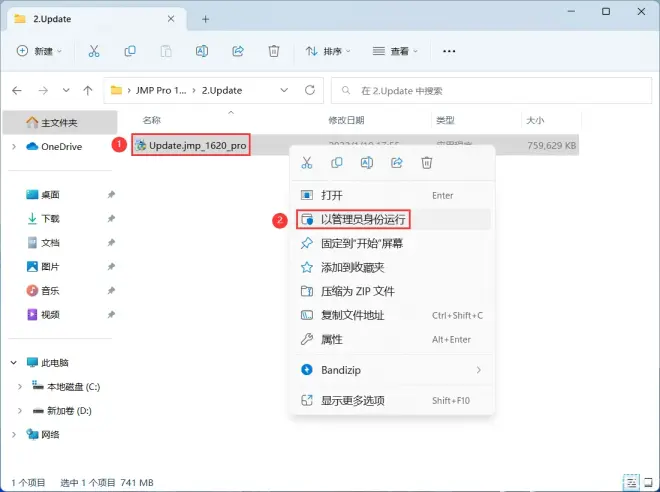Sort by 类型 column header
Viewport: 660px width, 492px height.
tap(445, 120)
